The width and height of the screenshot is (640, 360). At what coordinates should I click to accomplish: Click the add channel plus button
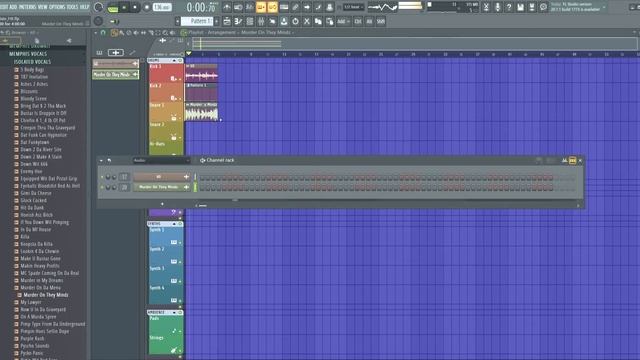coord(162,204)
